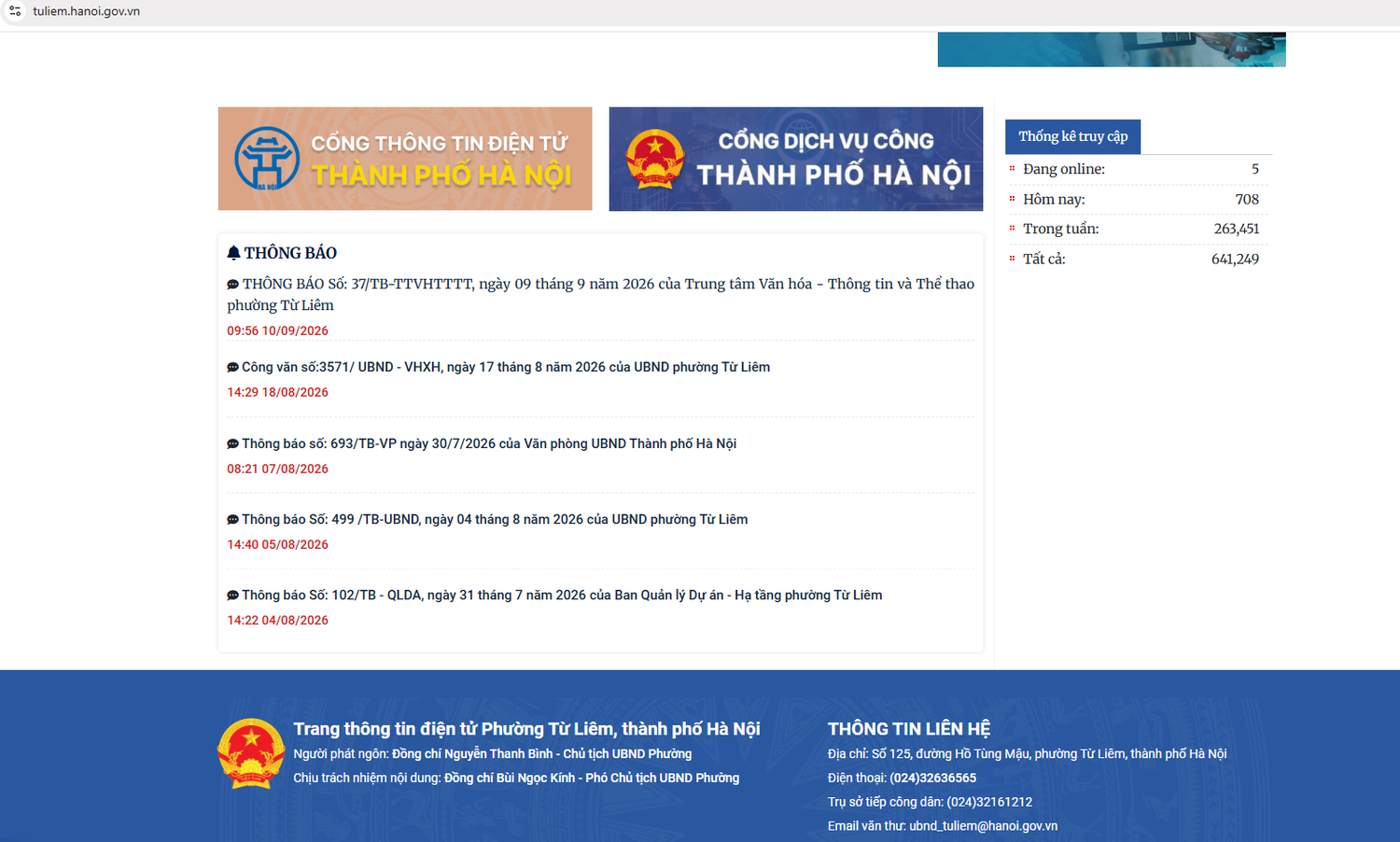This screenshot has height=842, width=1400.
Task: Click the Chịu trách nhiệm nội dung line
Action: point(516,778)
